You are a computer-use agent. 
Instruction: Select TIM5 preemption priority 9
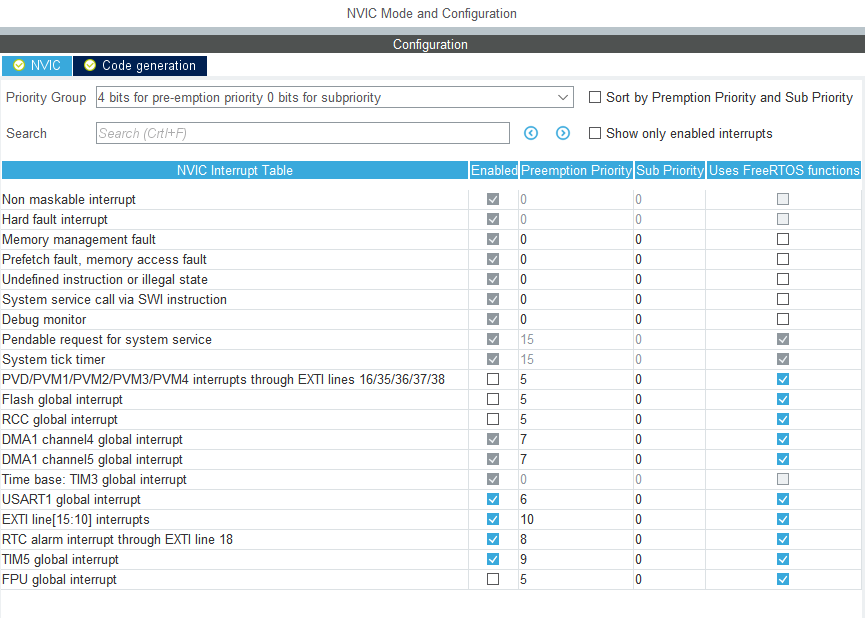click(576, 559)
